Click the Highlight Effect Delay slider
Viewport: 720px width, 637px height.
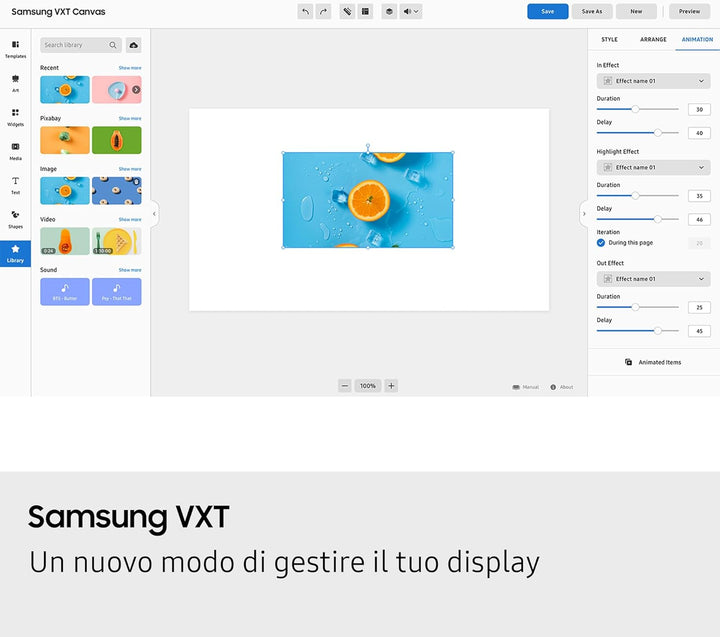[637, 219]
